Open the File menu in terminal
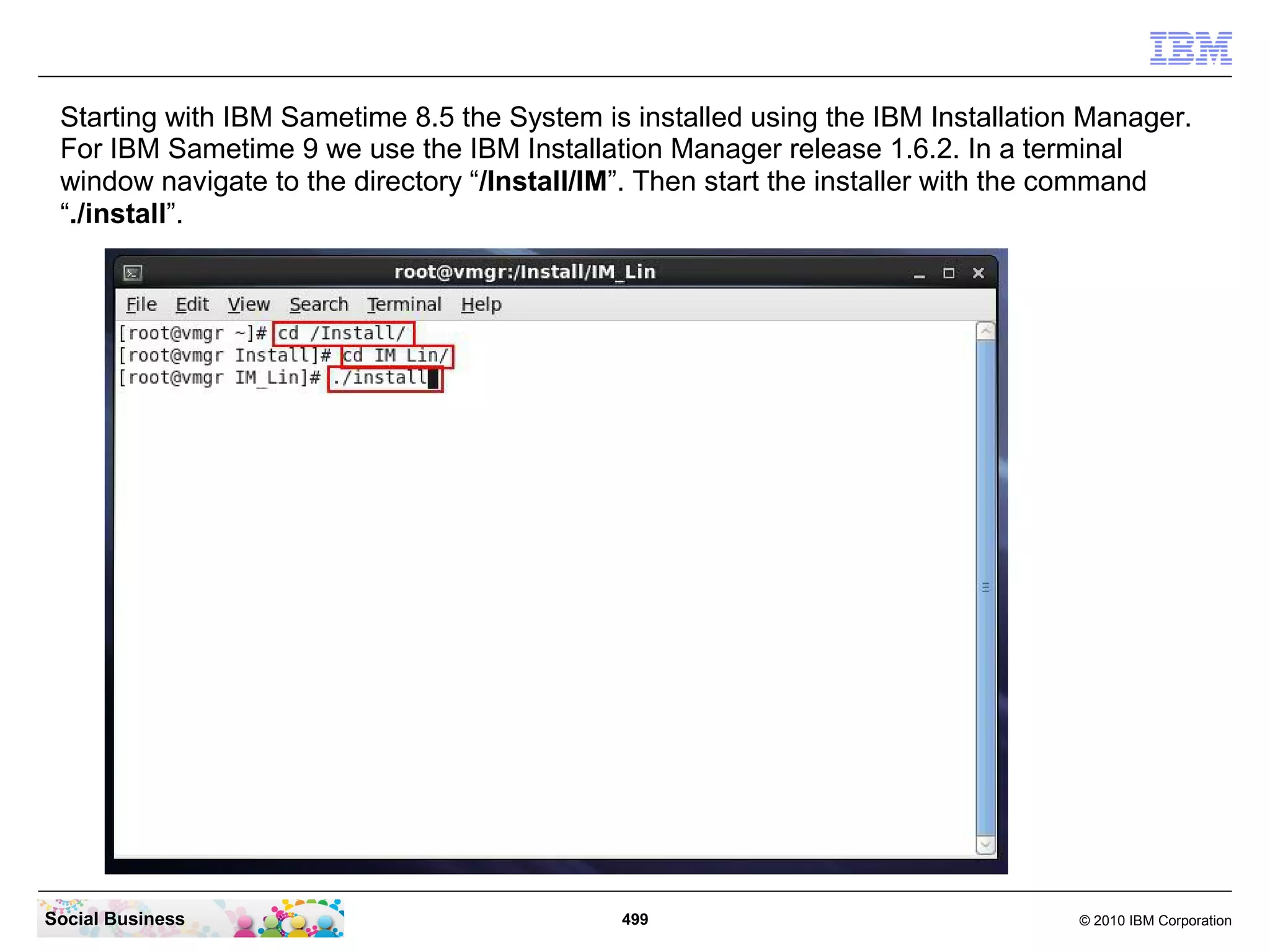Viewport: 1270px width, 952px height. [141, 304]
